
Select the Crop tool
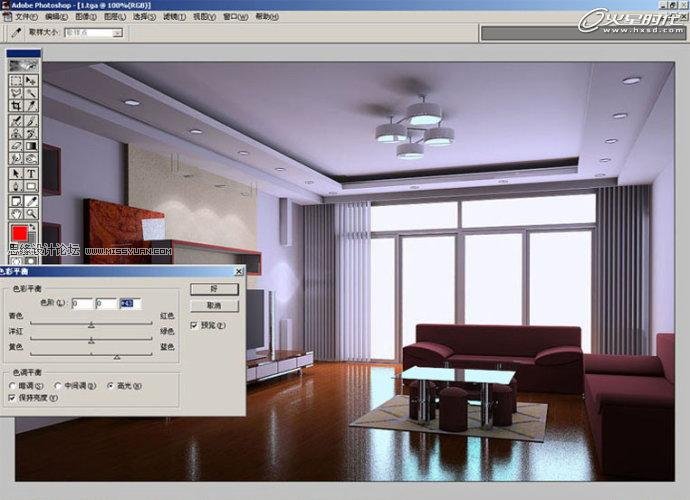pos(16,105)
